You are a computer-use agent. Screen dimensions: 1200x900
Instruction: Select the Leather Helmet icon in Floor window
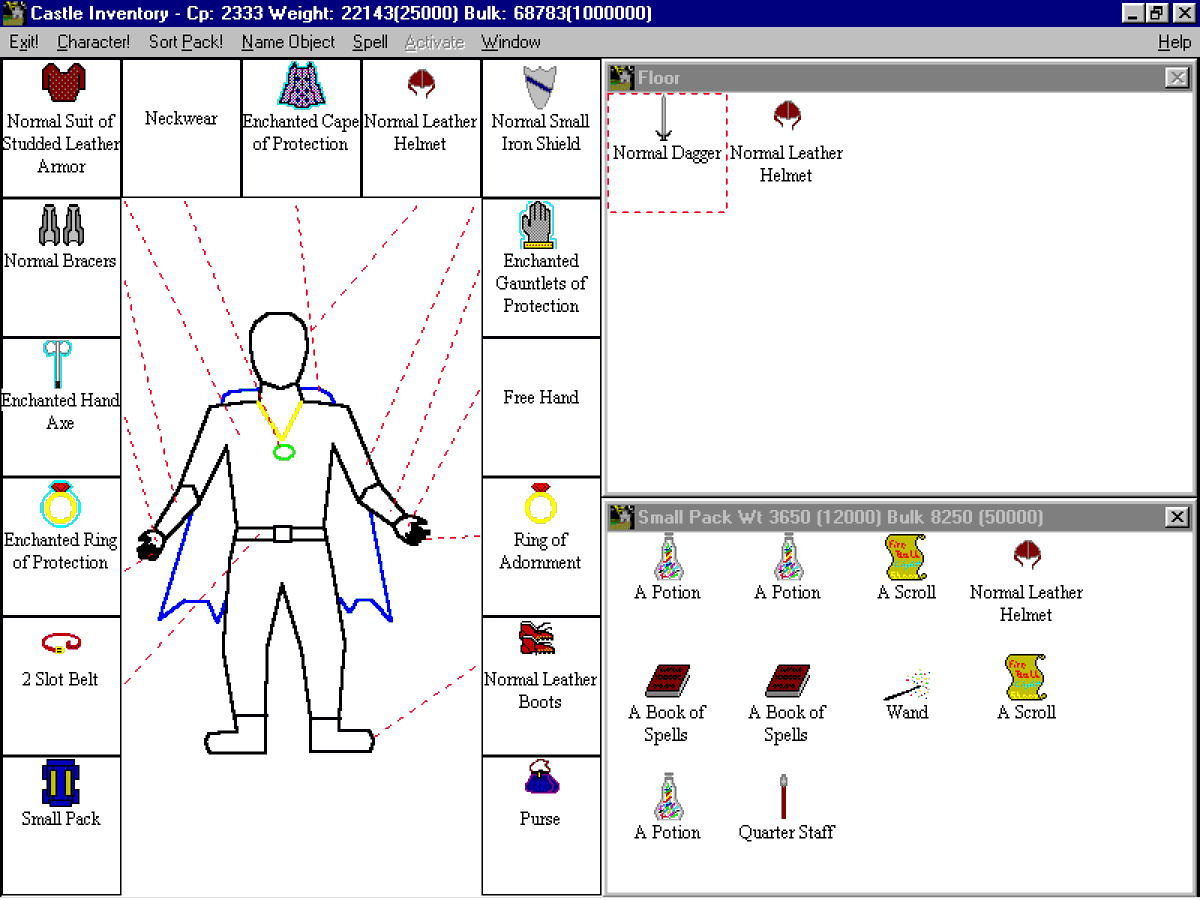(x=787, y=115)
